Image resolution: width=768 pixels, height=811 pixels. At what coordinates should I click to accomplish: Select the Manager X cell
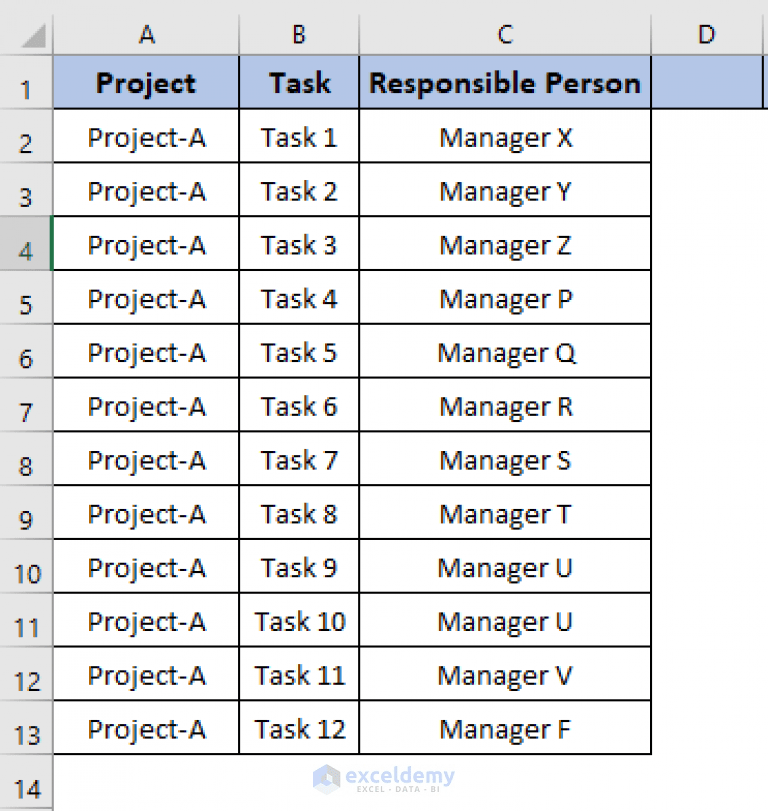coord(504,137)
